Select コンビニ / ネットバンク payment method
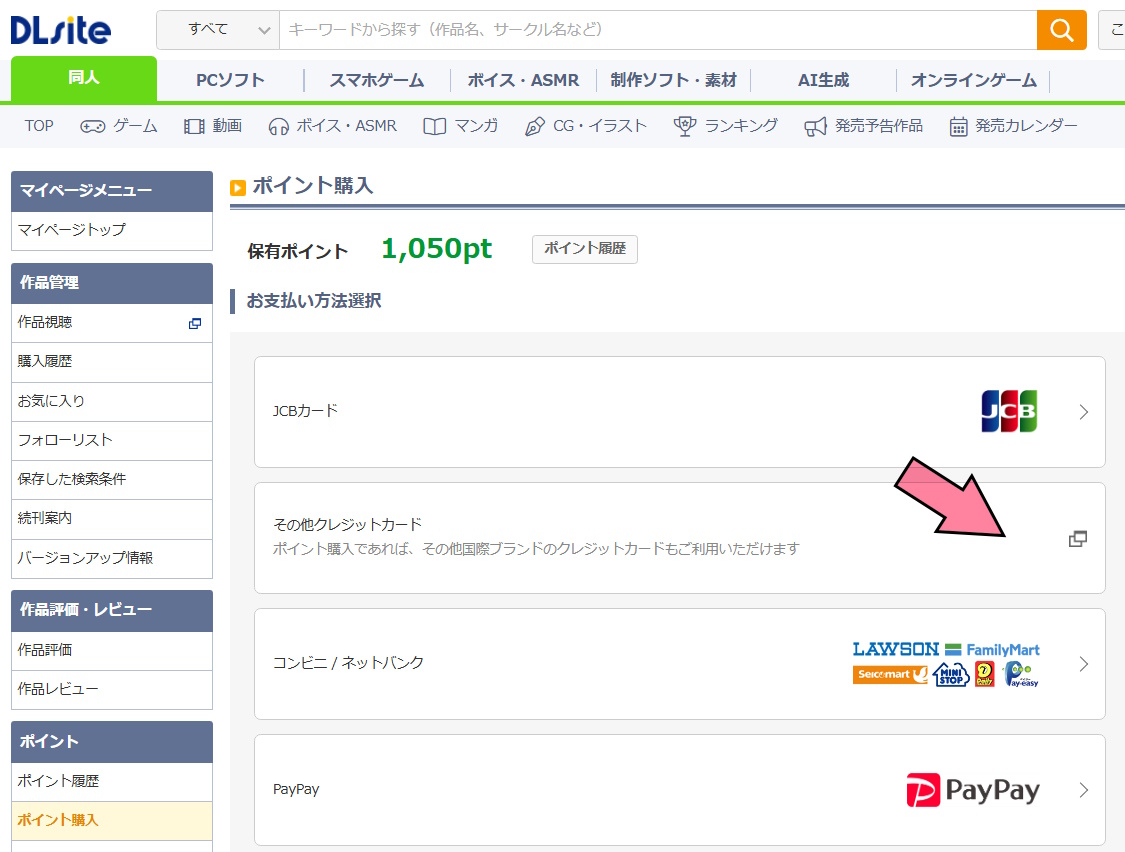The image size is (1125, 852). [680, 663]
